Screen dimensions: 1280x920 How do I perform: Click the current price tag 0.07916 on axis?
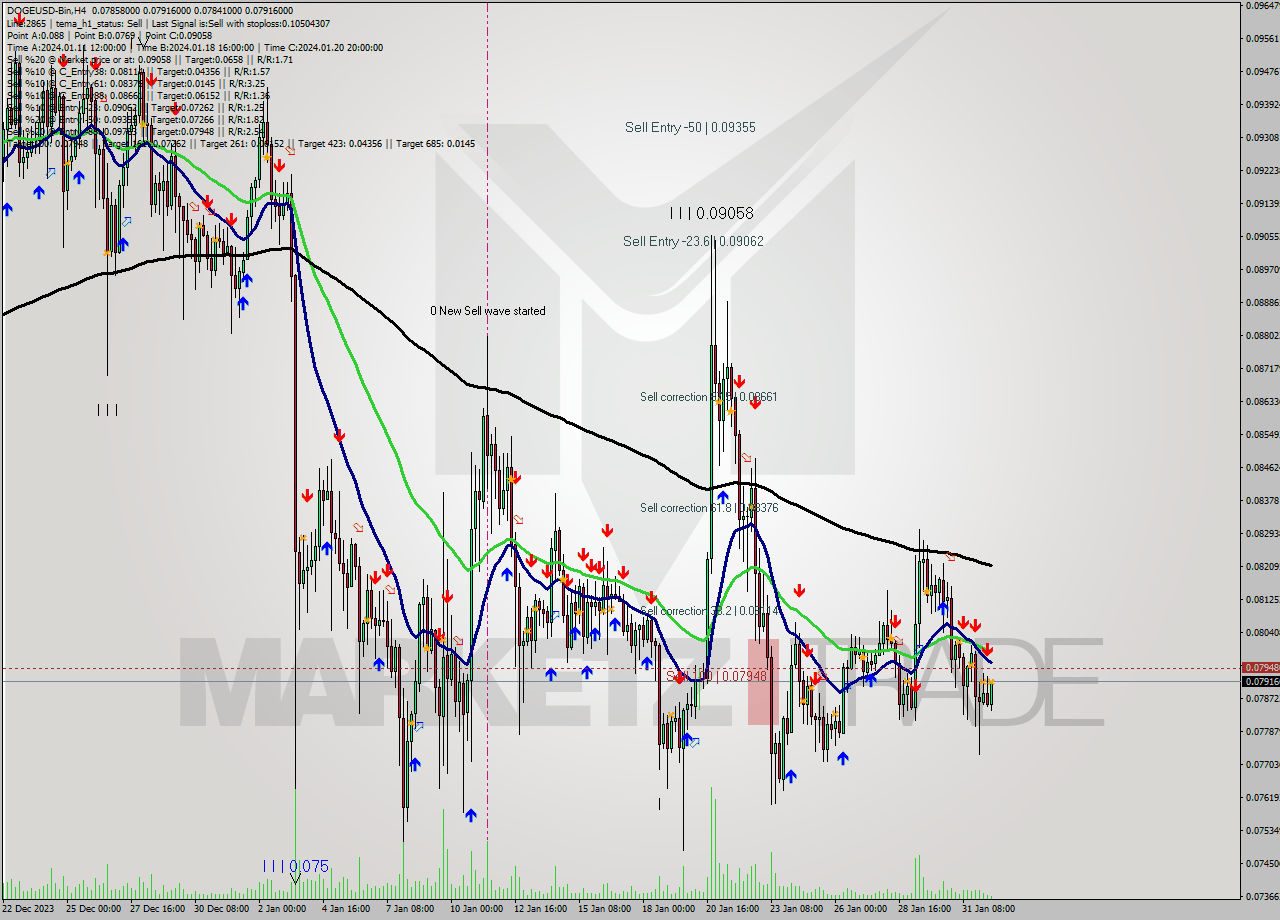pos(1260,681)
